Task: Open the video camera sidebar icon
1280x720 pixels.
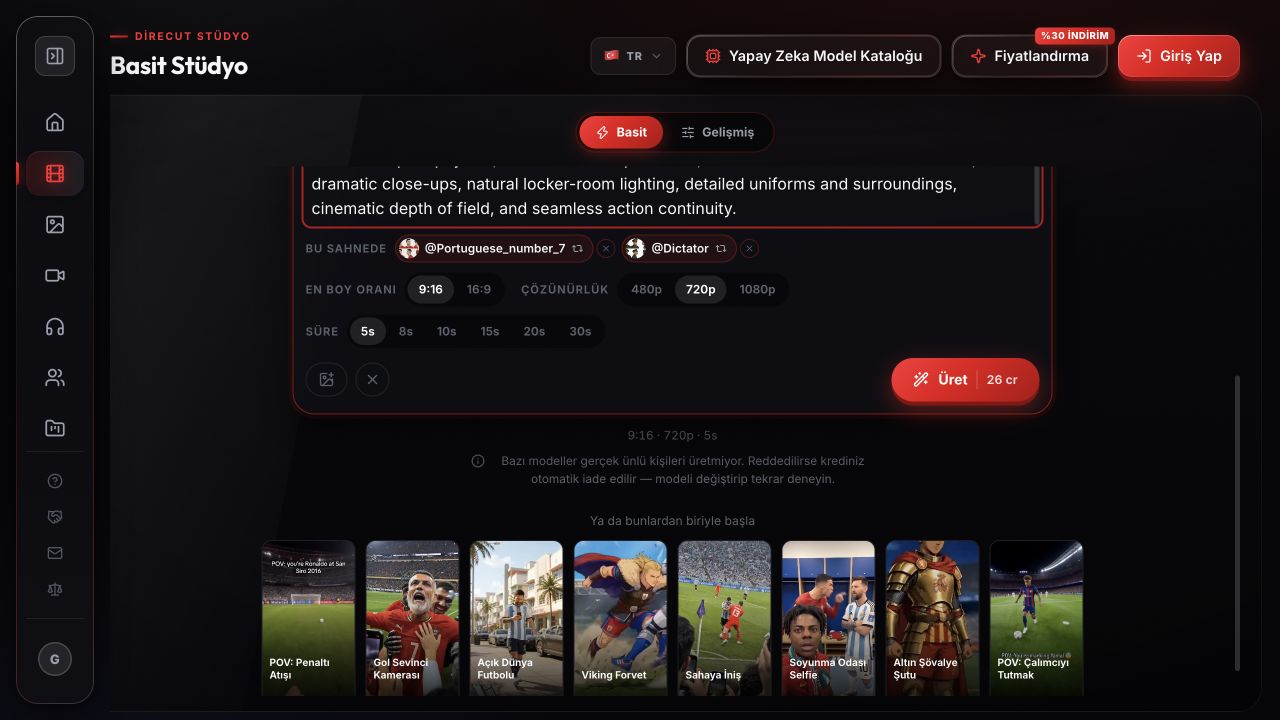Action: coord(55,276)
